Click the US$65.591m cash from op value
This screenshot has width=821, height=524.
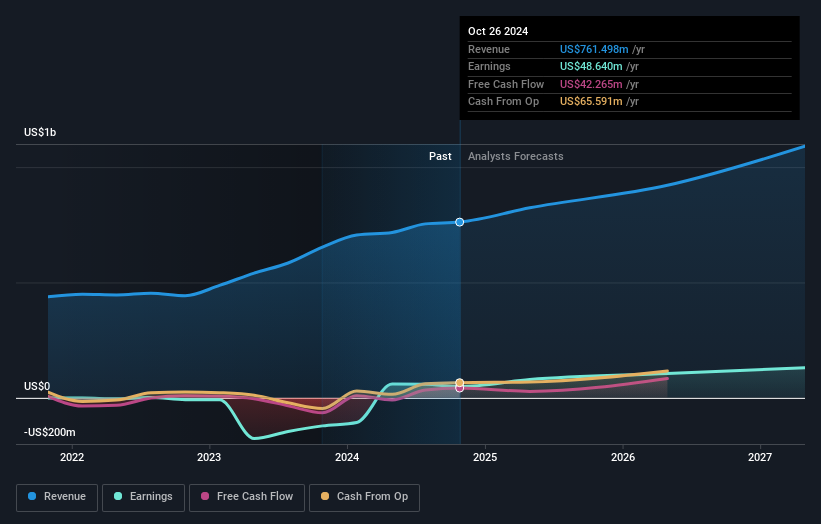point(591,102)
